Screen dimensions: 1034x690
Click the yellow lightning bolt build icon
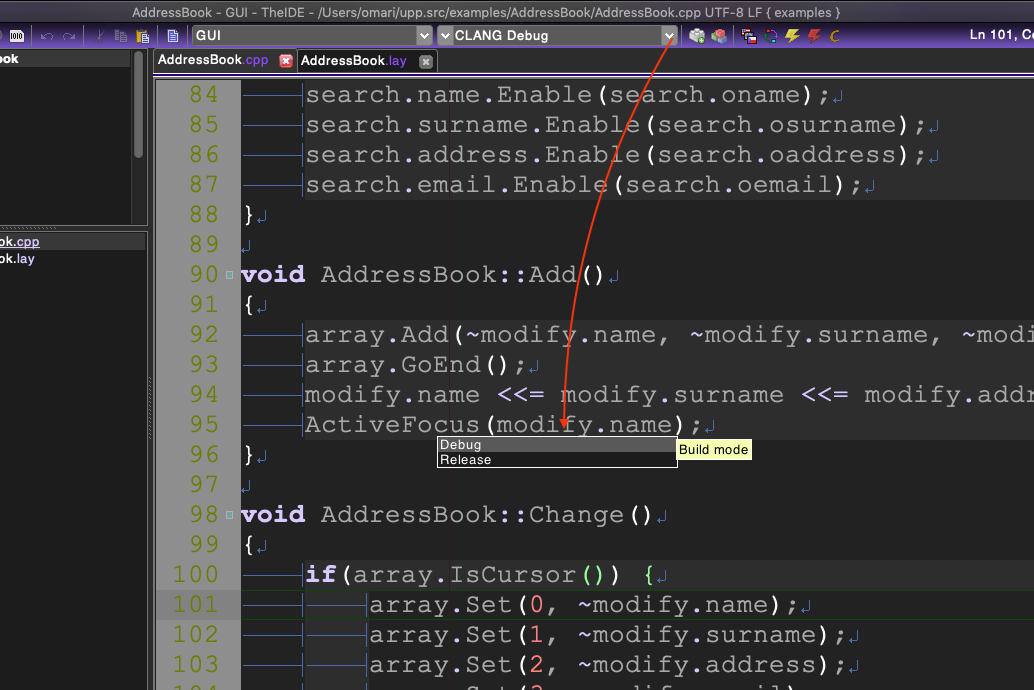click(x=792, y=36)
